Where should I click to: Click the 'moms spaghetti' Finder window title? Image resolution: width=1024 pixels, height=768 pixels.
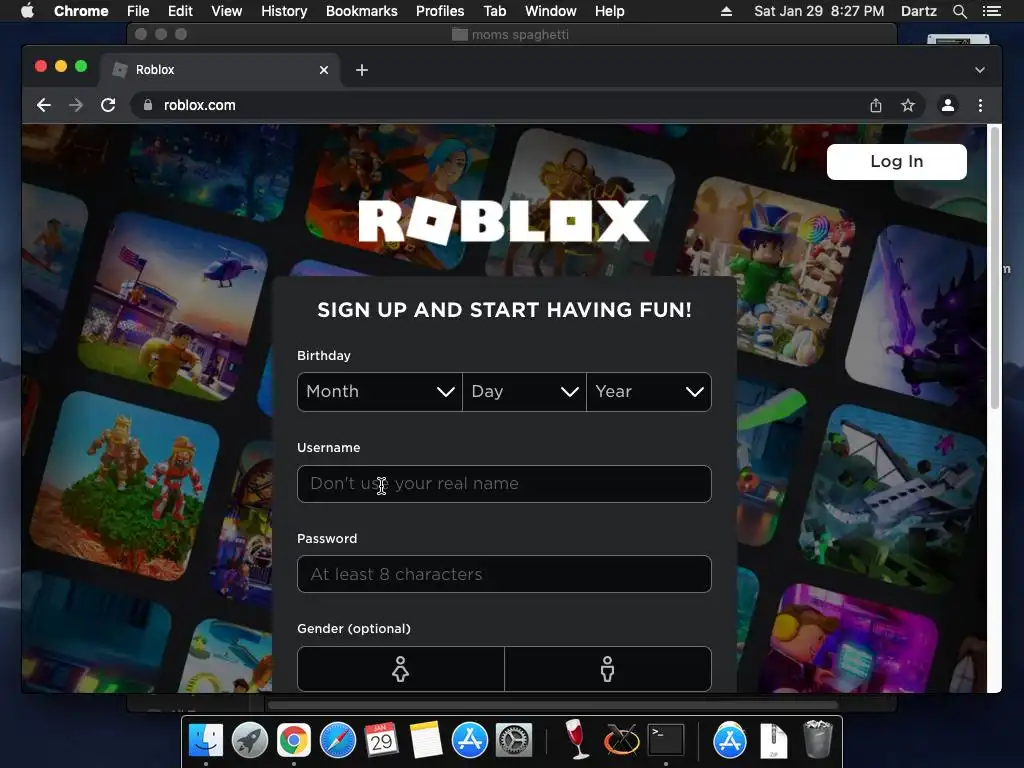click(x=520, y=35)
